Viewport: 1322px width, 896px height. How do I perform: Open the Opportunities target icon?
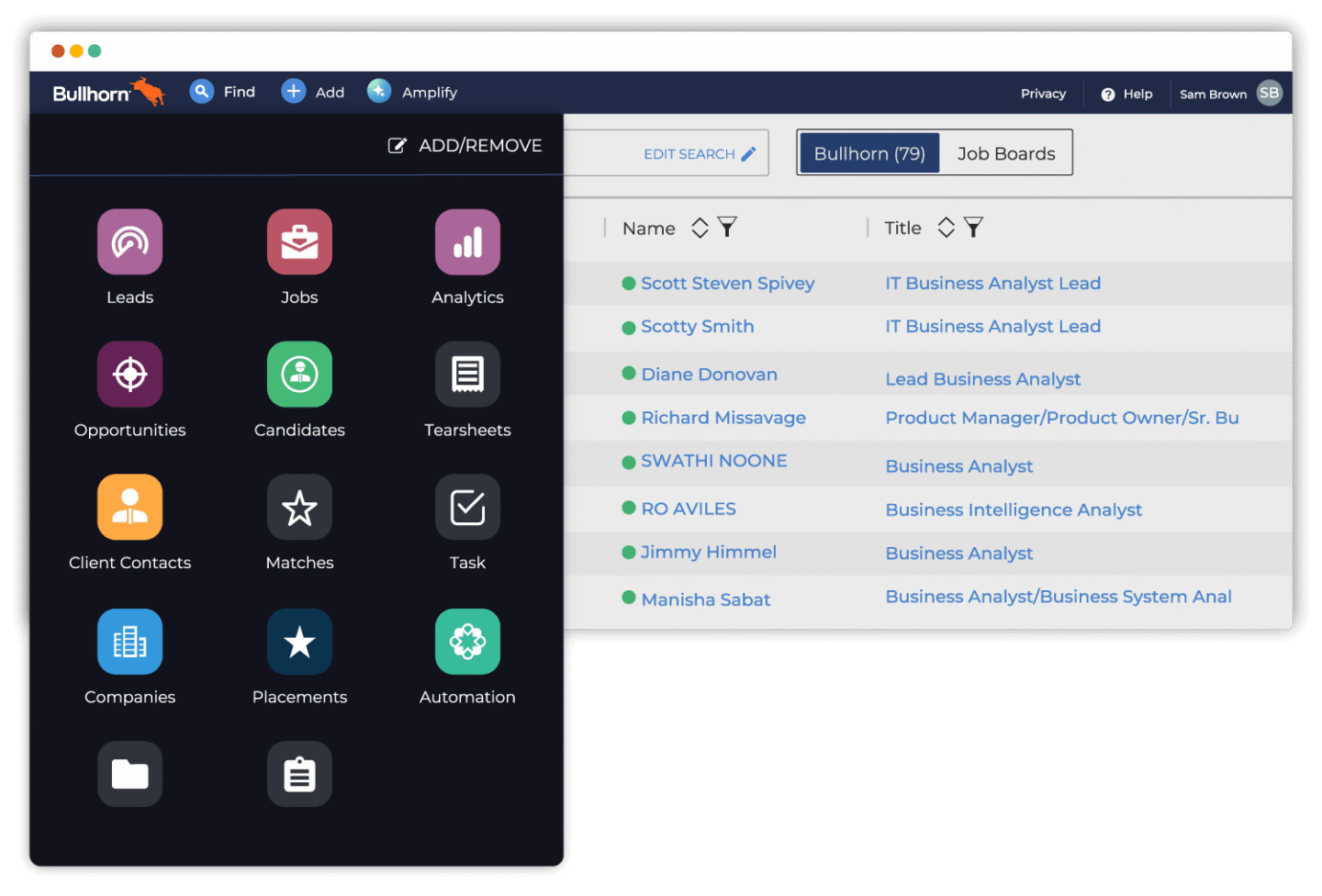(129, 375)
